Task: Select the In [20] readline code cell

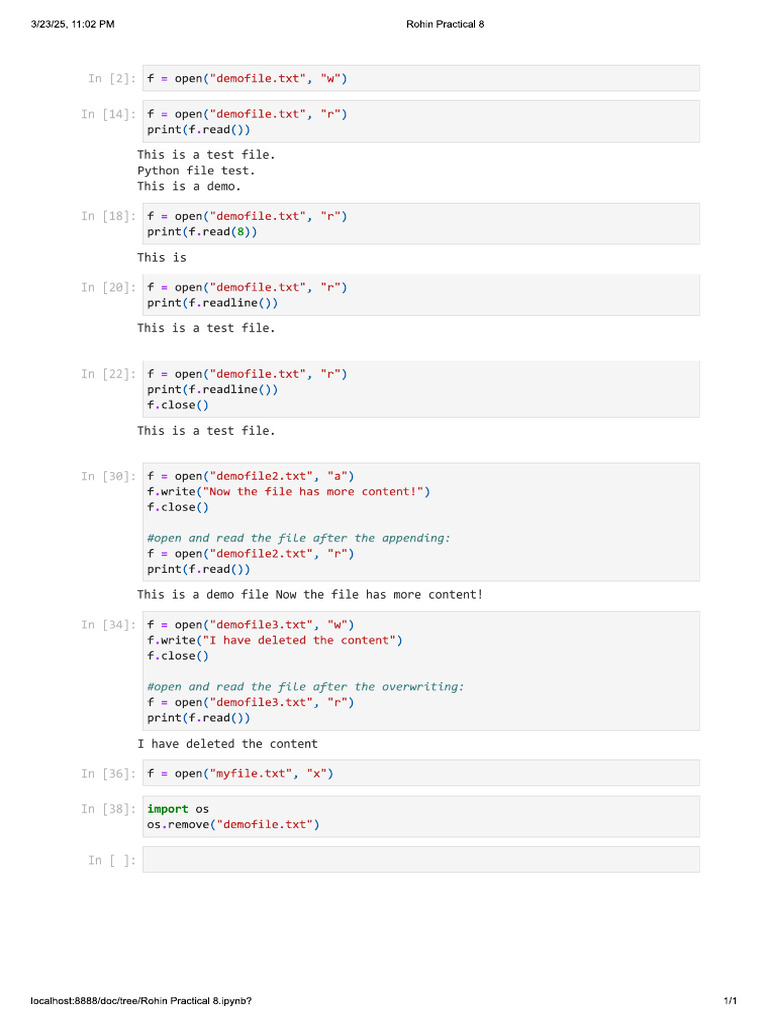Action: click(x=421, y=295)
